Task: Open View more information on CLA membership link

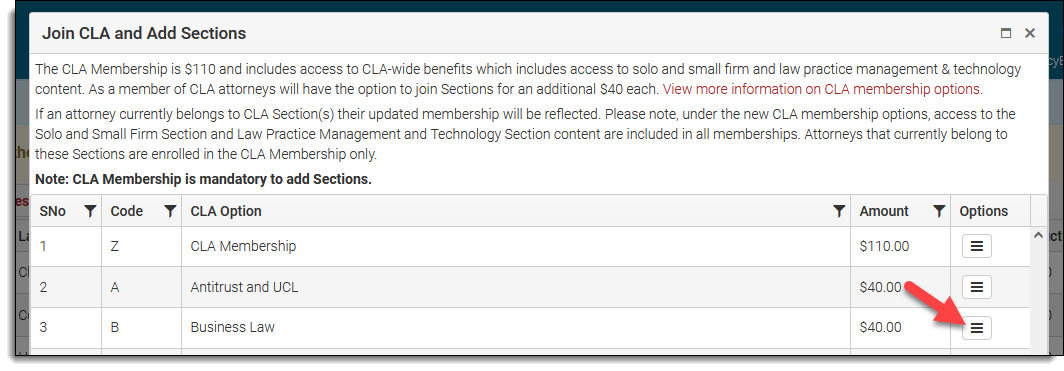Action: [822, 89]
